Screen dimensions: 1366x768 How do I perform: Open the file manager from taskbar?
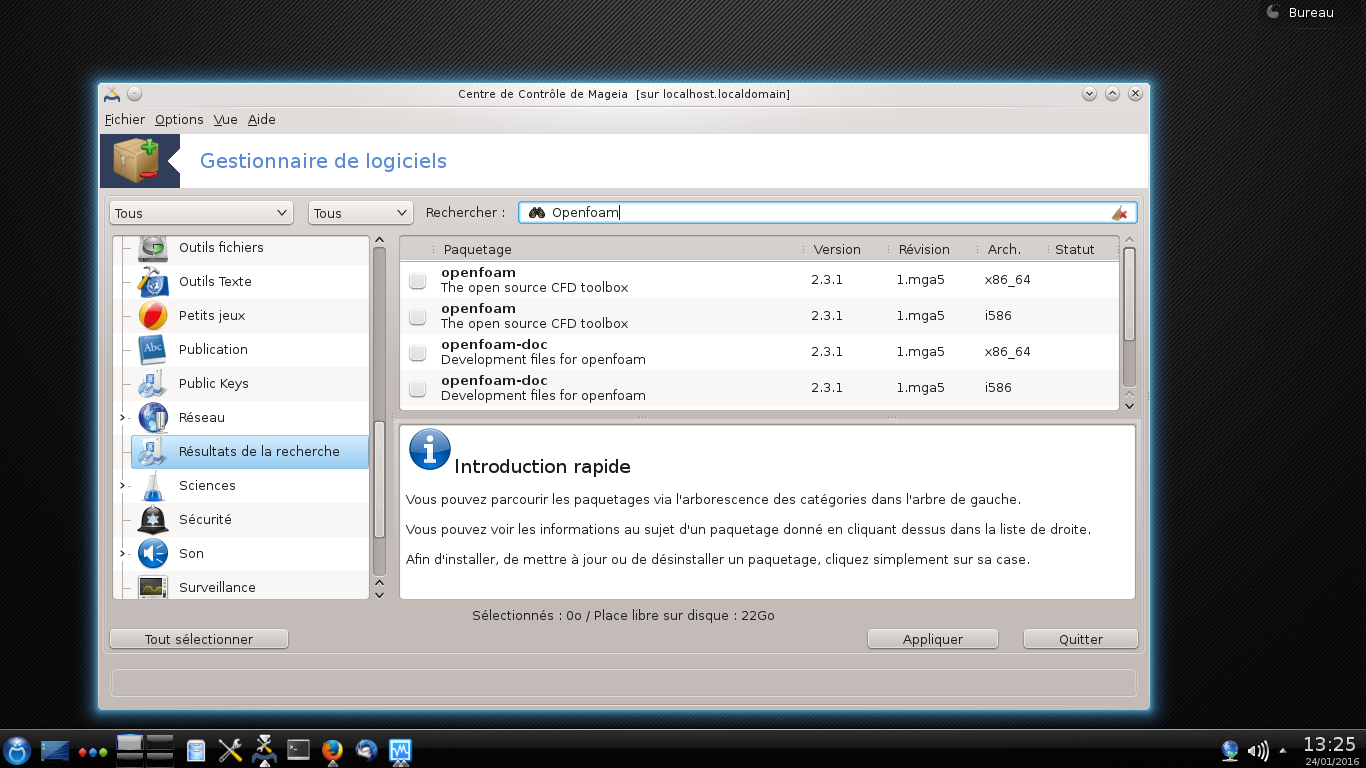[x=196, y=750]
